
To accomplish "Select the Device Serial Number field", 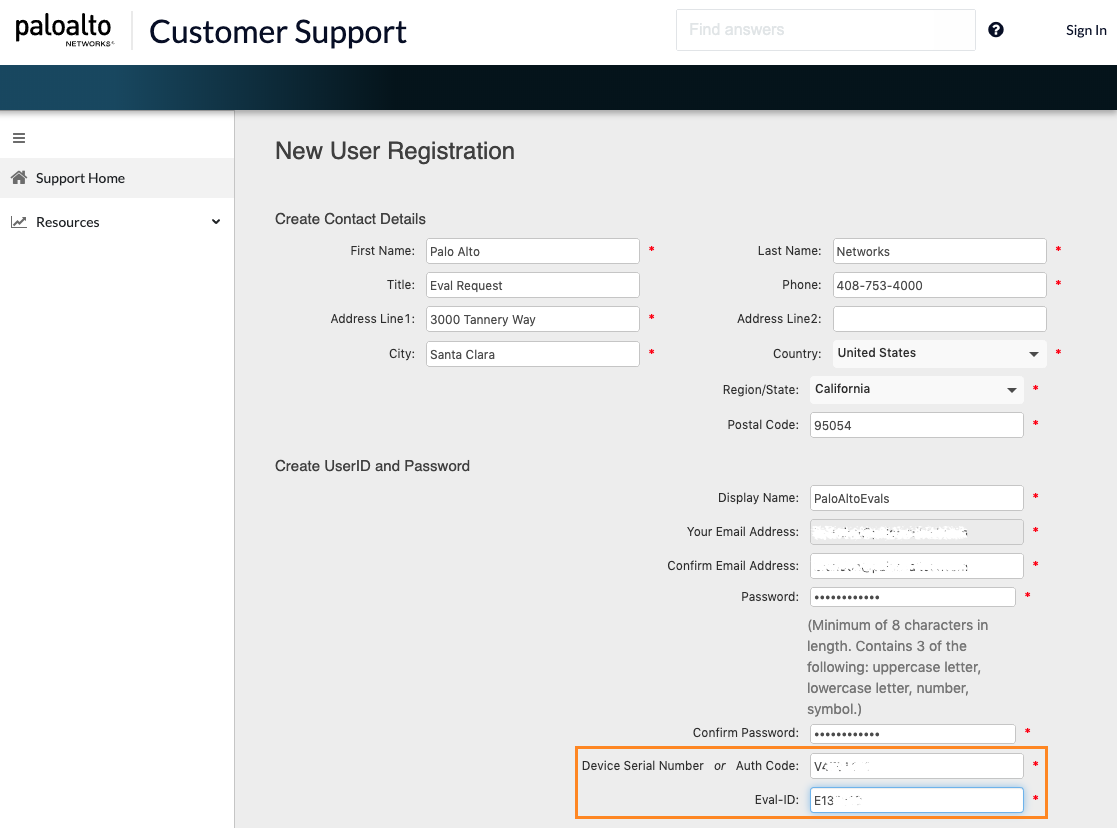I will coord(915,765).
